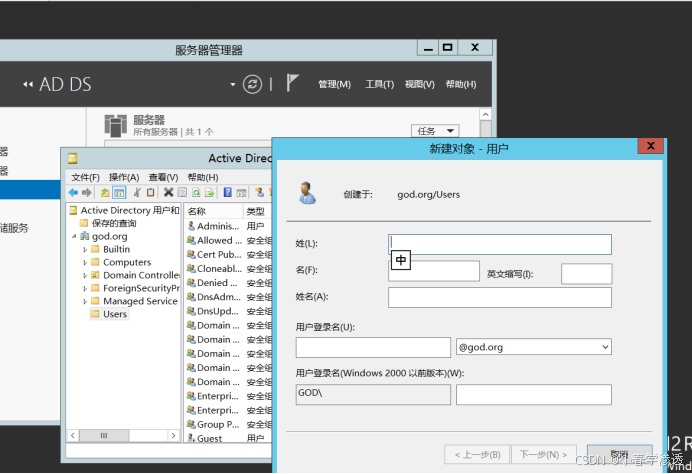Open the @god.org UPN suffix dropdown

point(606,347)
